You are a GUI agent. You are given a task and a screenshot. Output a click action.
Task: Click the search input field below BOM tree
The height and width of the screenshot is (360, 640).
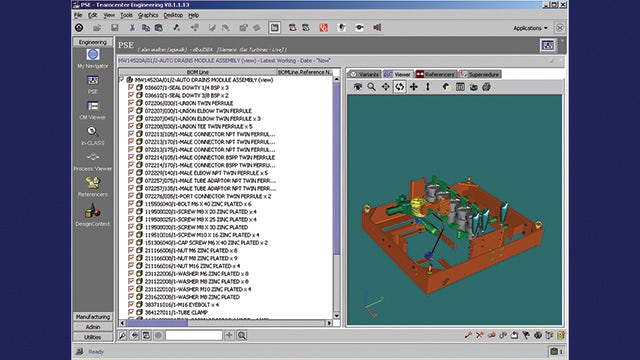(x=194, y=336)
